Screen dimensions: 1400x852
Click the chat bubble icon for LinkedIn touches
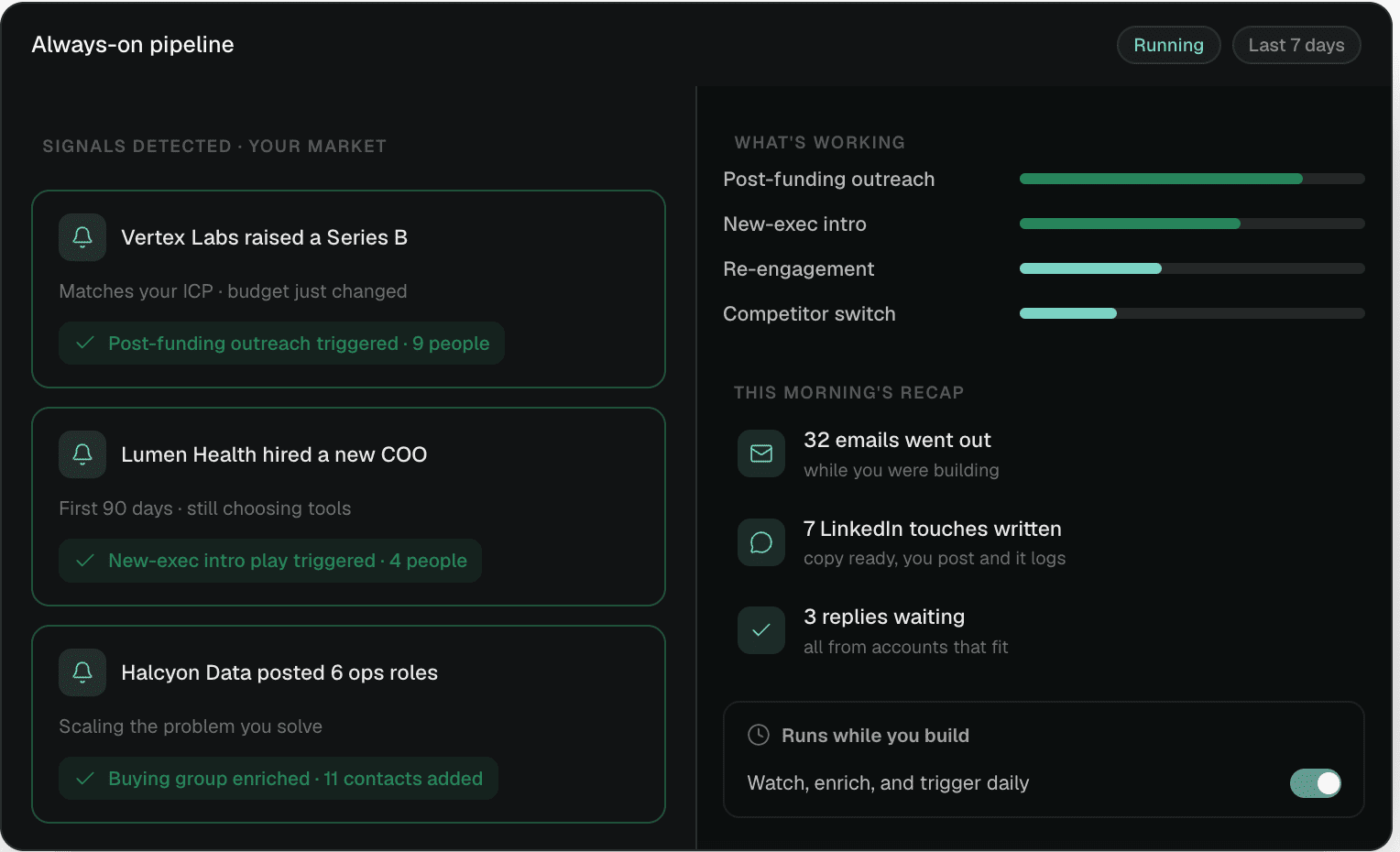click(761, 542)
